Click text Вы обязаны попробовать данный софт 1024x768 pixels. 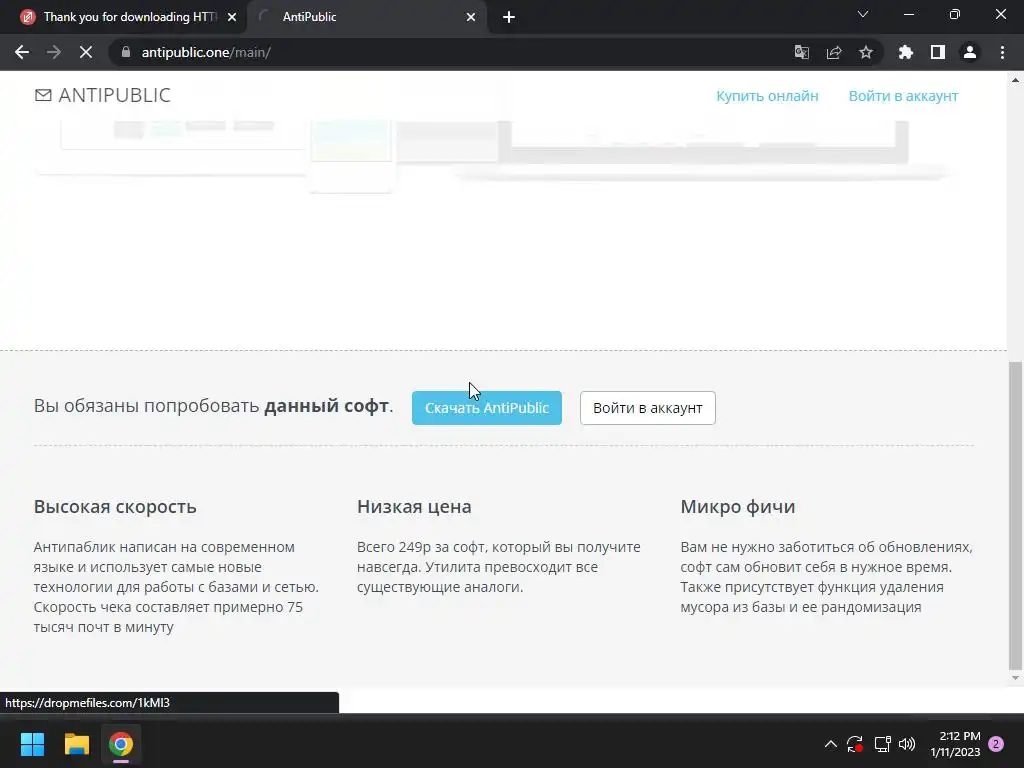tap(214, 406)
